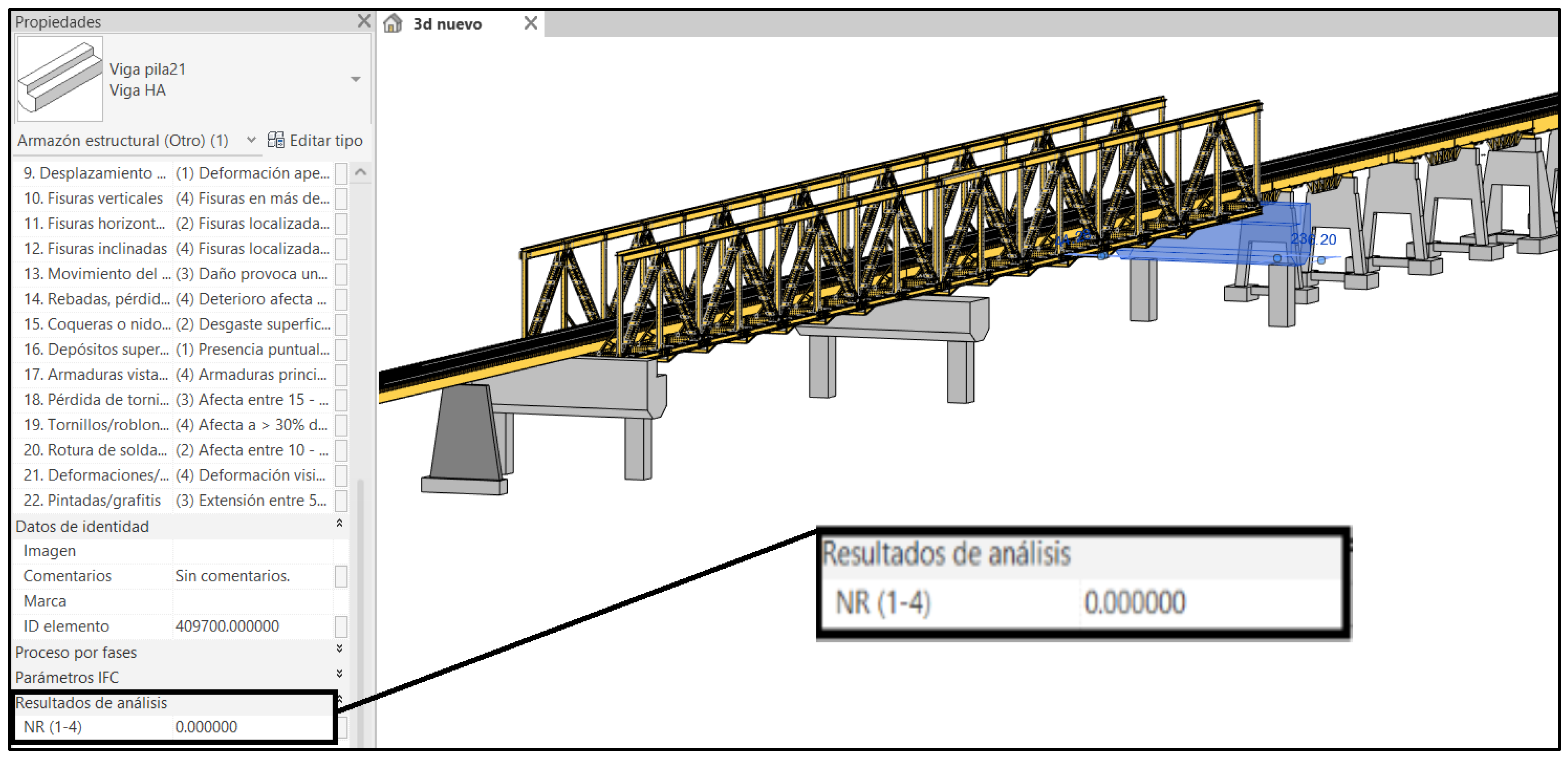Close the 3d nuevo view tab
Image resolution: width=1568 pixels, height=759 pixels.
[x=530, y=23]
